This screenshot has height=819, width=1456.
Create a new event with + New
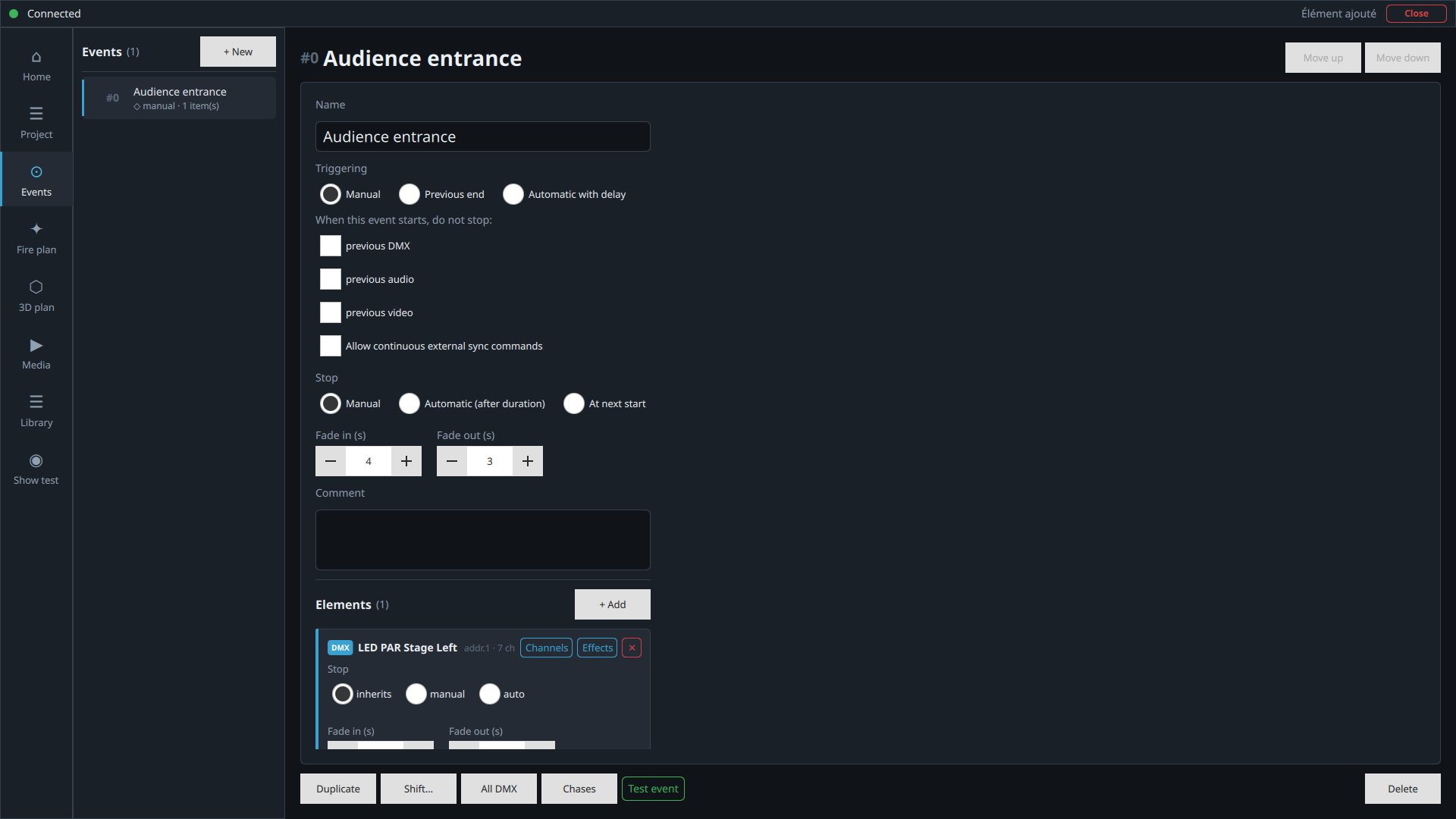click(x=238, y=52)
